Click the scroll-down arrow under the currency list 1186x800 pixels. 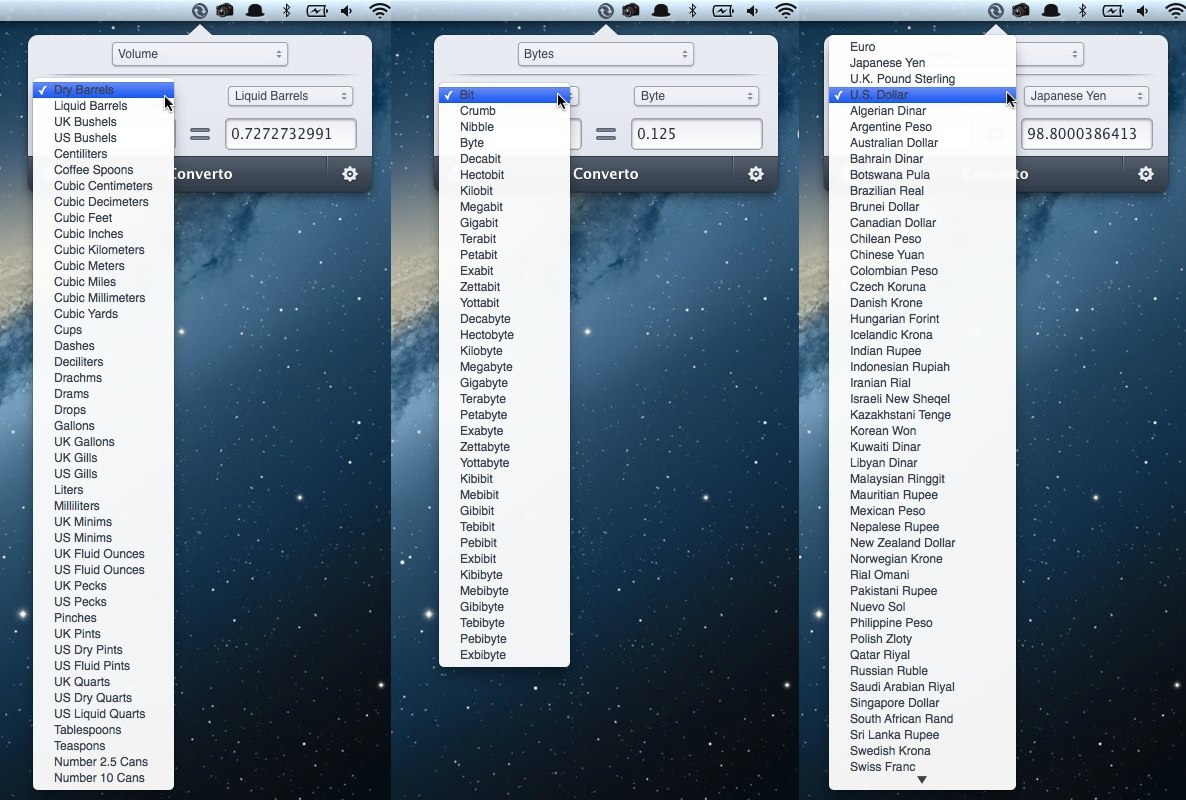[x=922, y=780]
